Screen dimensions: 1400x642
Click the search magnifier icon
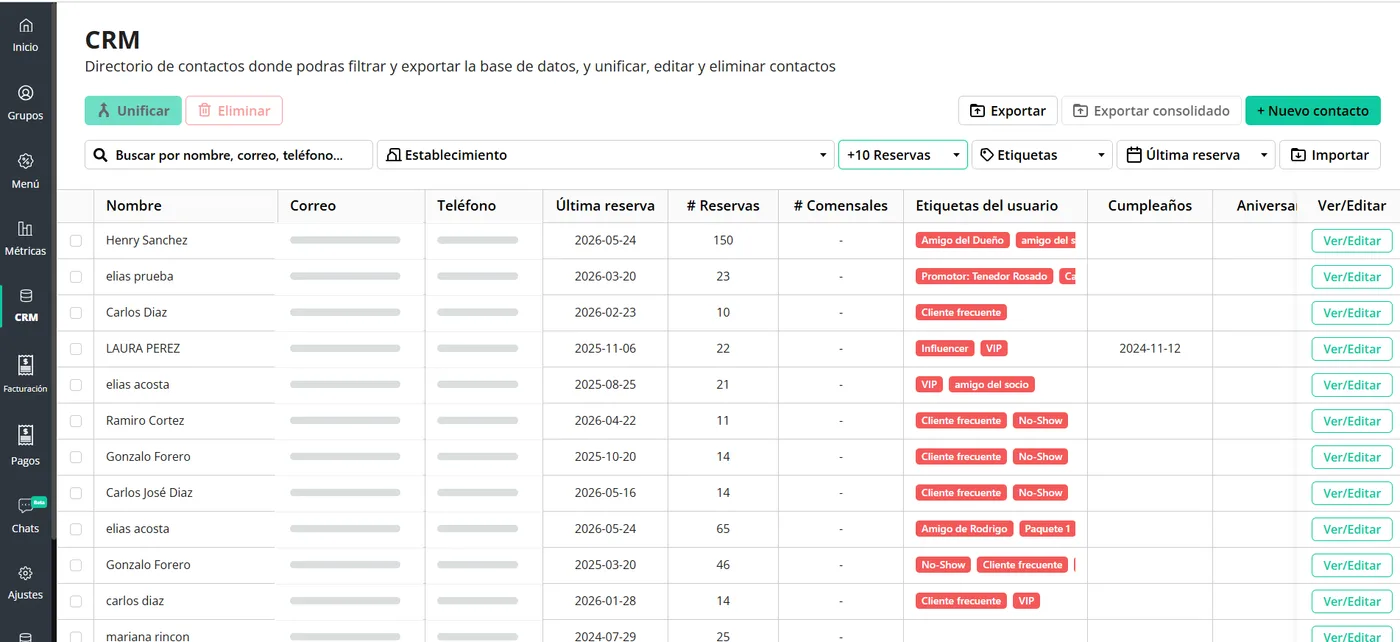tap(100, 155)
